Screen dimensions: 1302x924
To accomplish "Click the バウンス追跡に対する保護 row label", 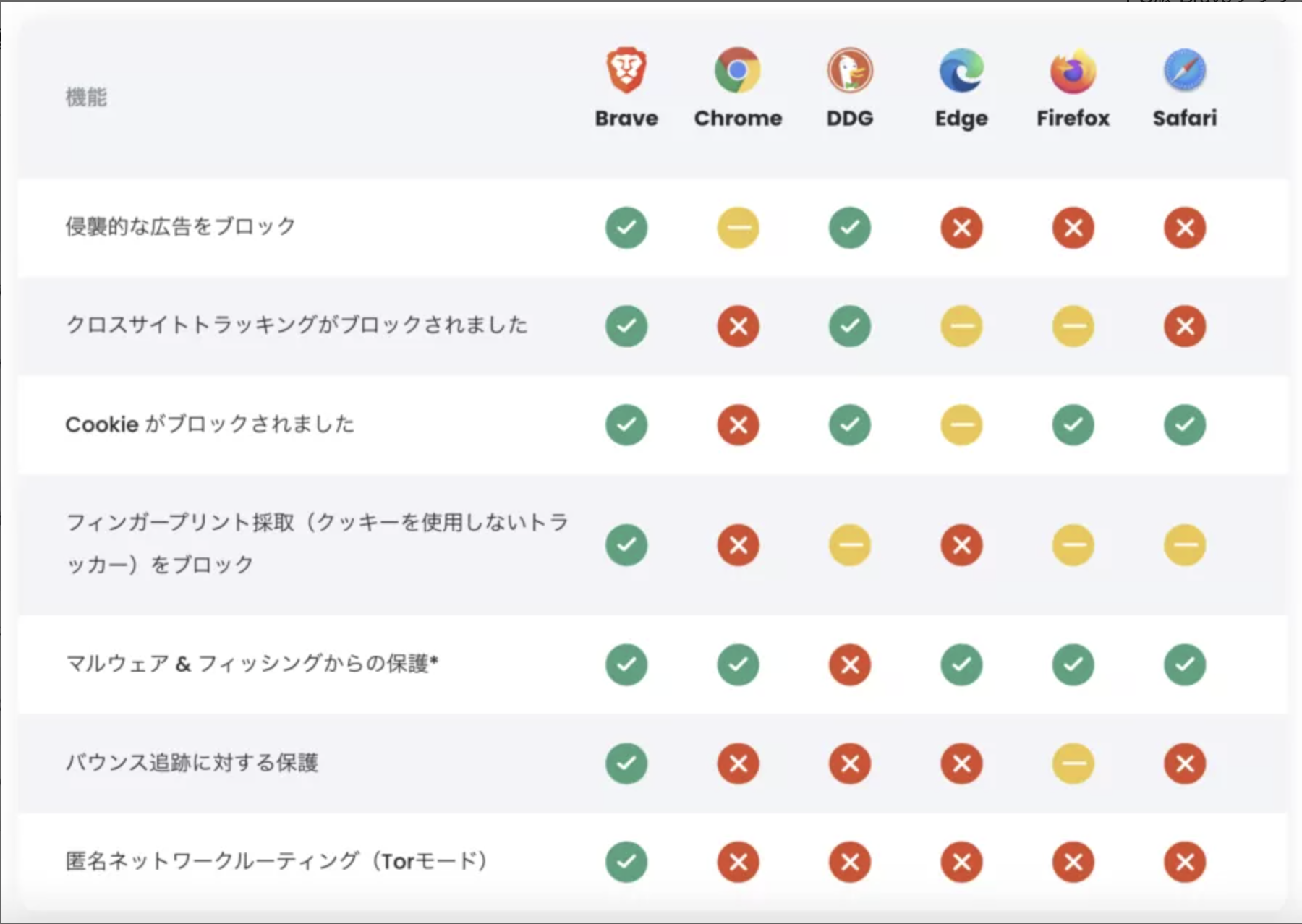I will (192, 762).
